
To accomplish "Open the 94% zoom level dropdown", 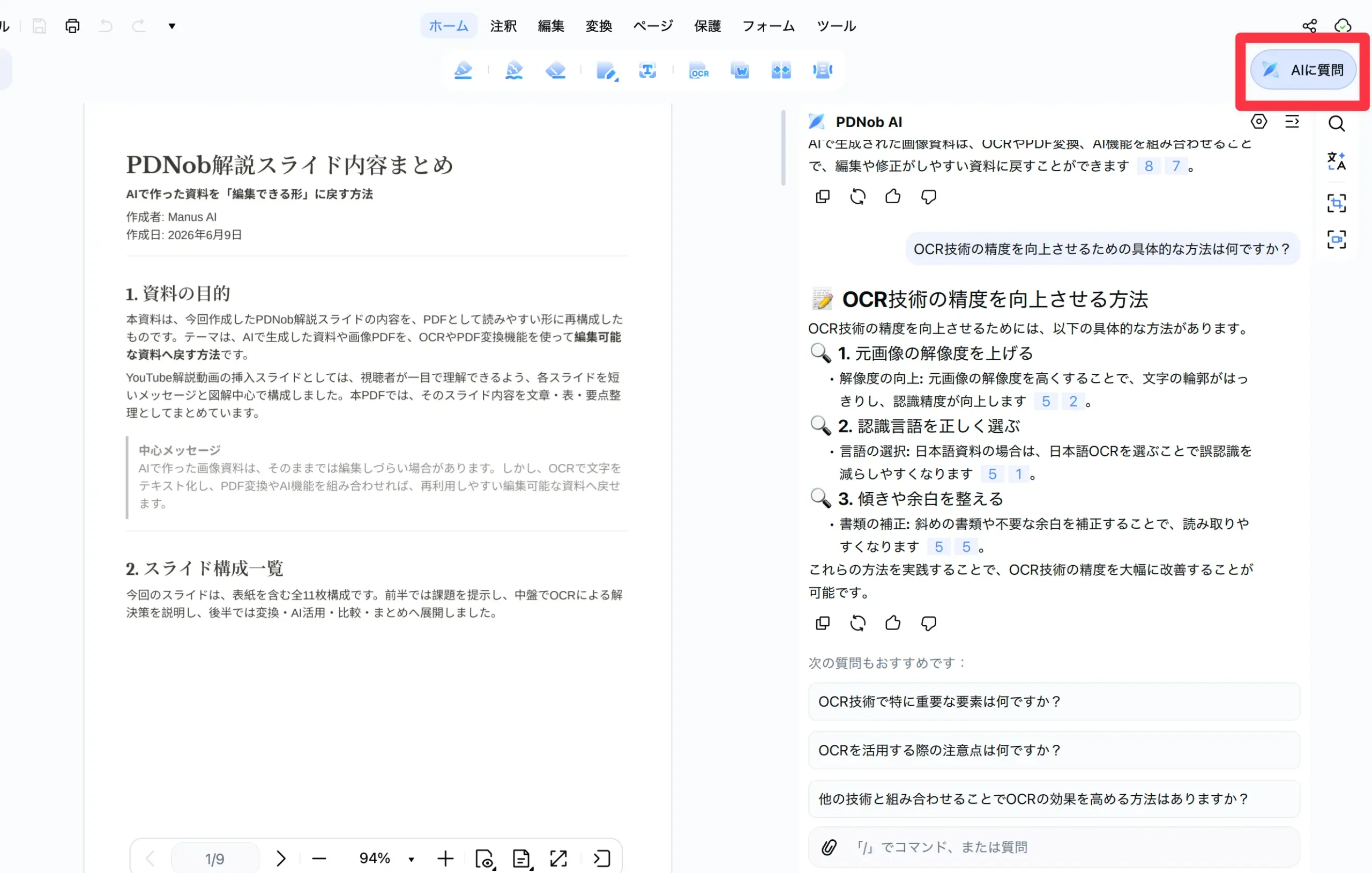I will click(x=411, y=859).
